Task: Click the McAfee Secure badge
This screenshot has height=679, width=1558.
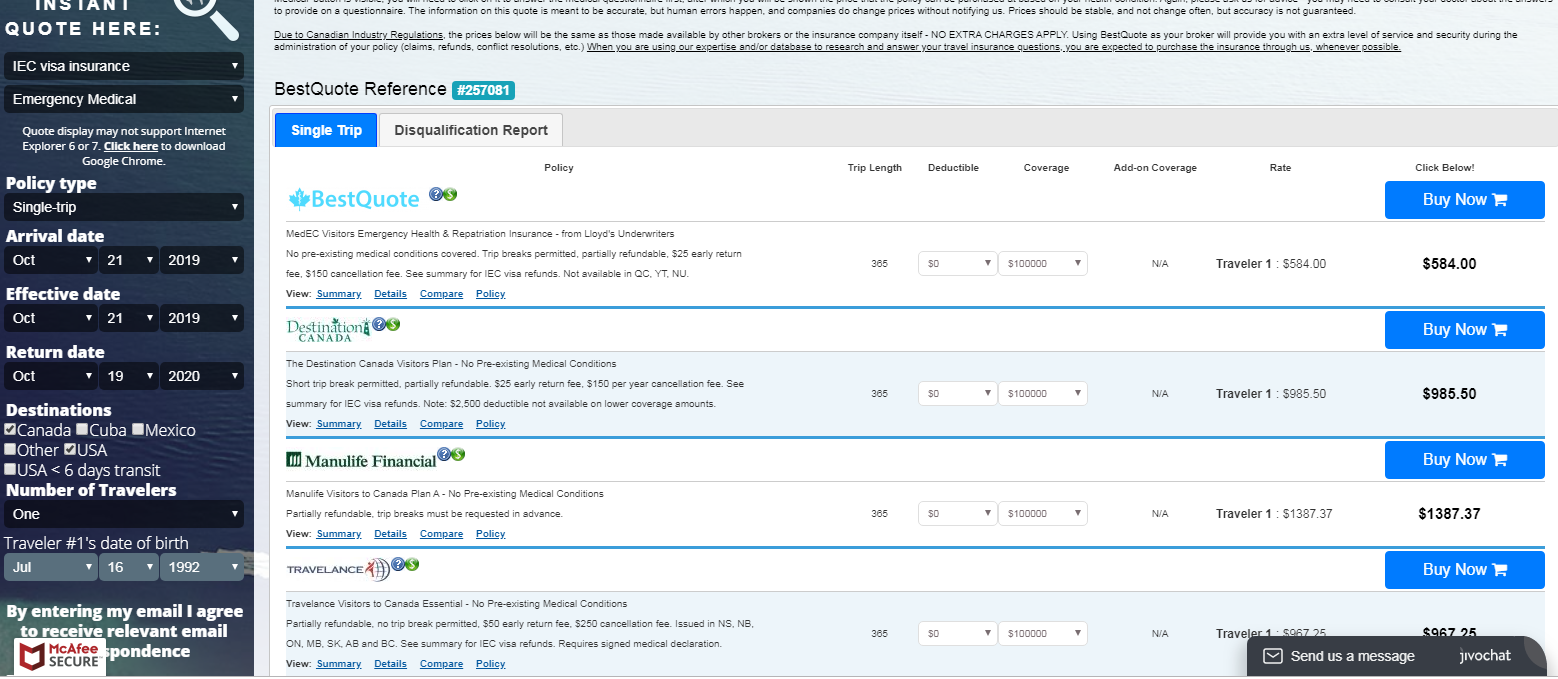Action: [60, 656]
